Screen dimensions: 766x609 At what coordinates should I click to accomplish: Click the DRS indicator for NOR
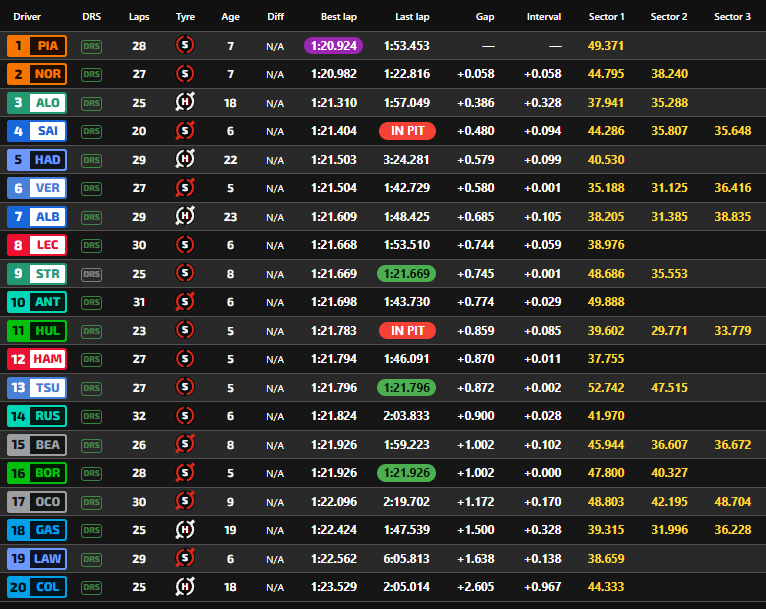(92, 74)
